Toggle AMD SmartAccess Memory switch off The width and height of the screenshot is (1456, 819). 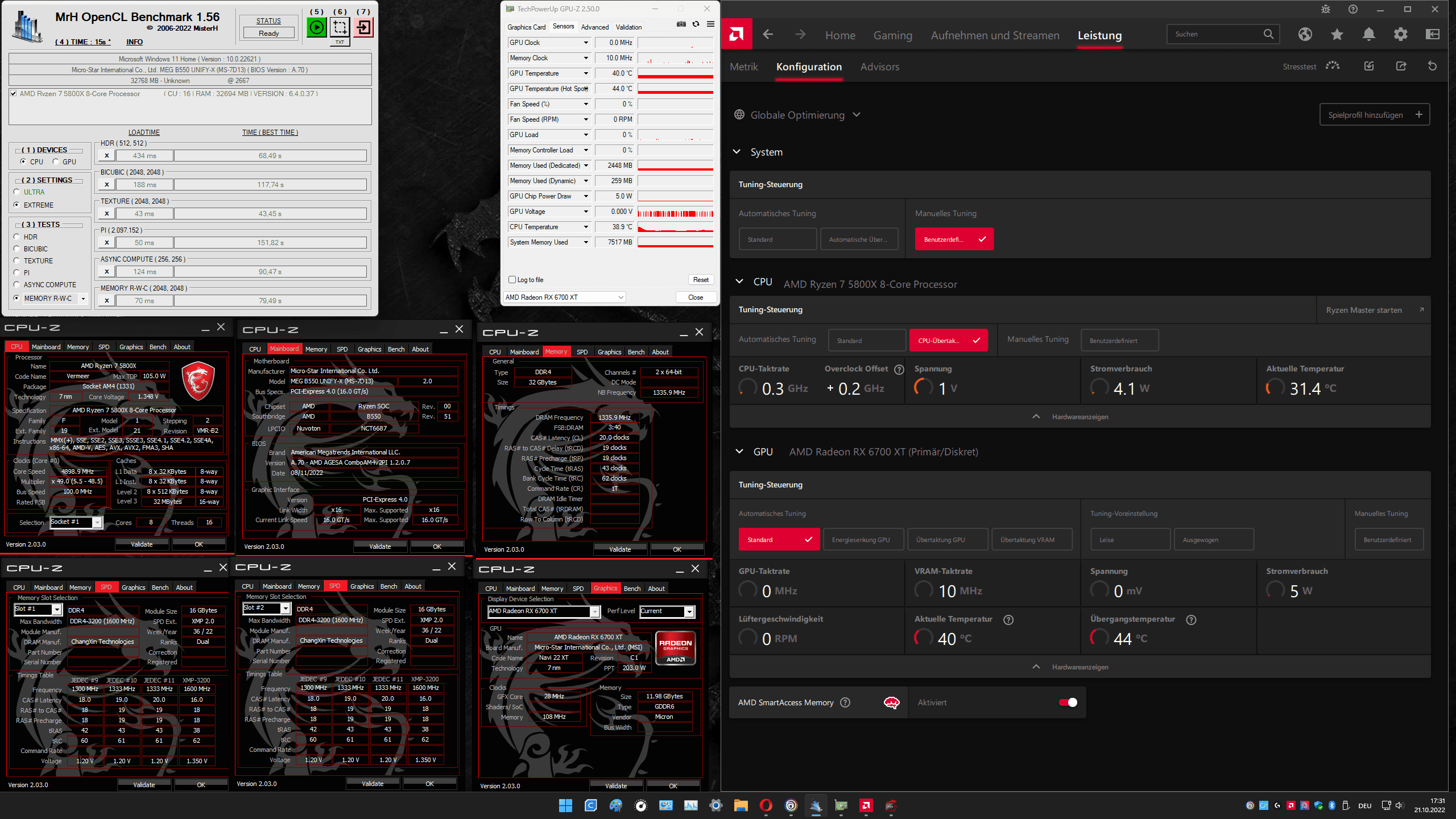click(1068, 702)
